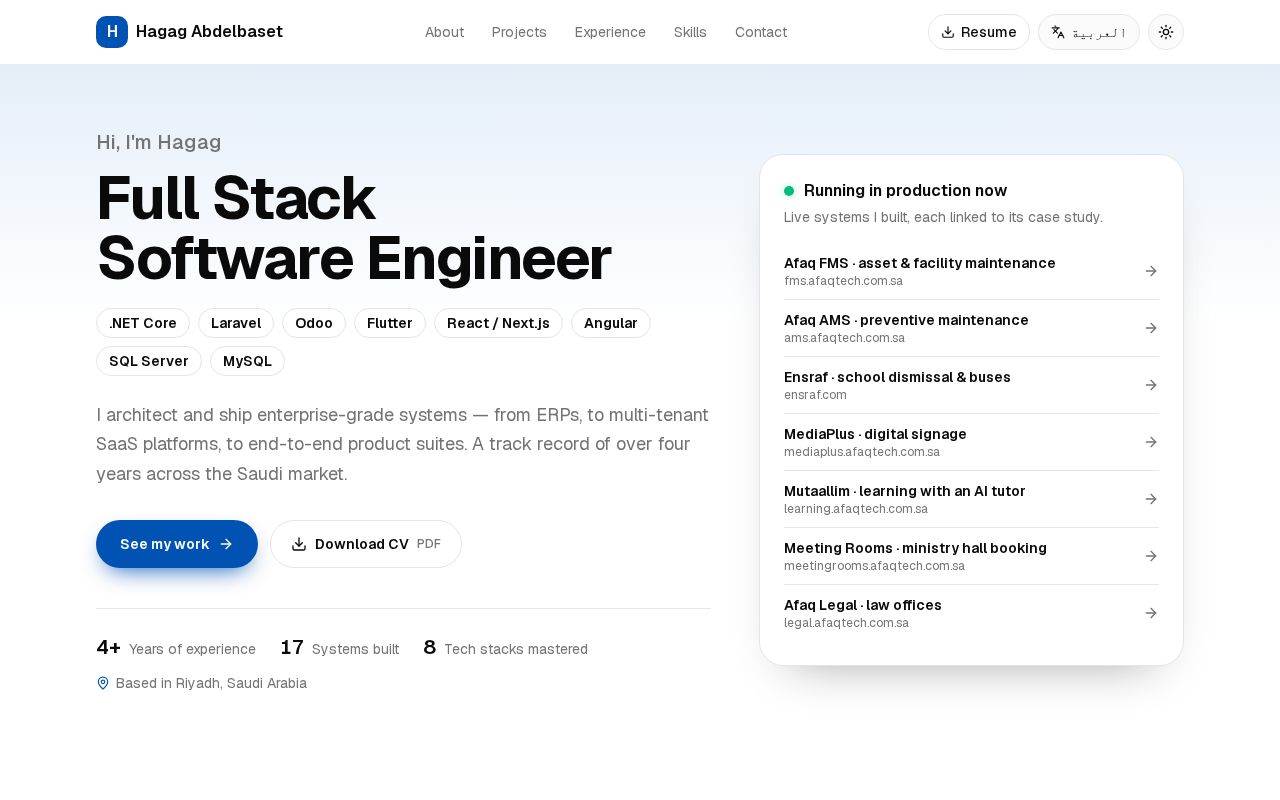
Task: Click the Angular tag
Action: click(611, 323)
